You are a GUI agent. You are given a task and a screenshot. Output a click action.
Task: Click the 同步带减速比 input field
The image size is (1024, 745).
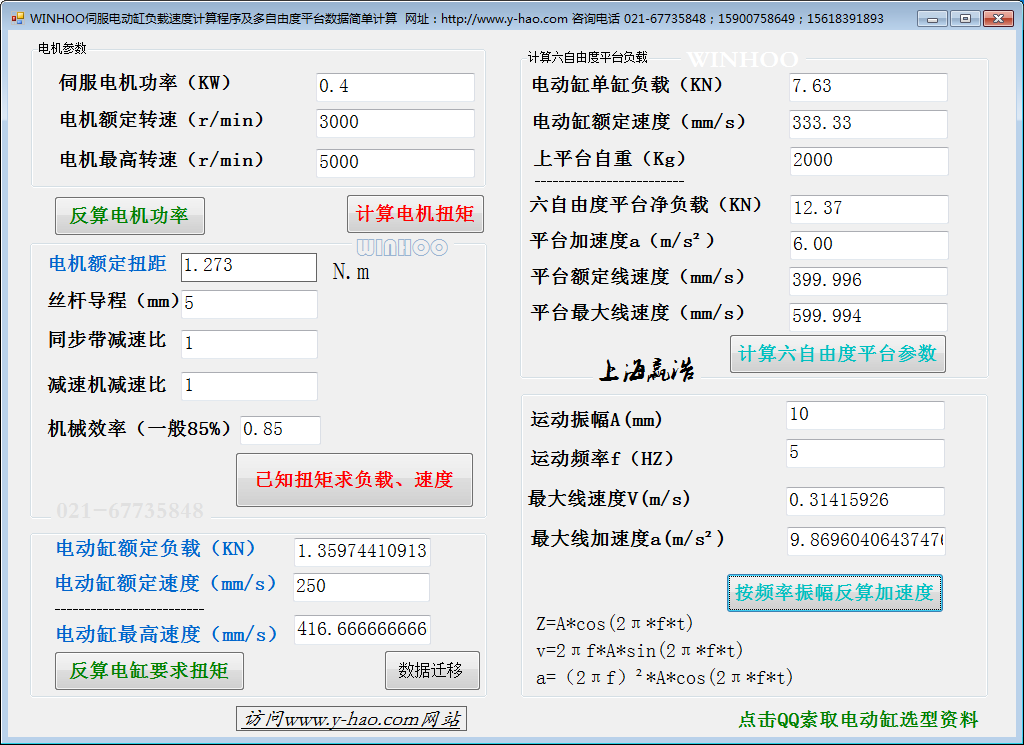(249, 344)
